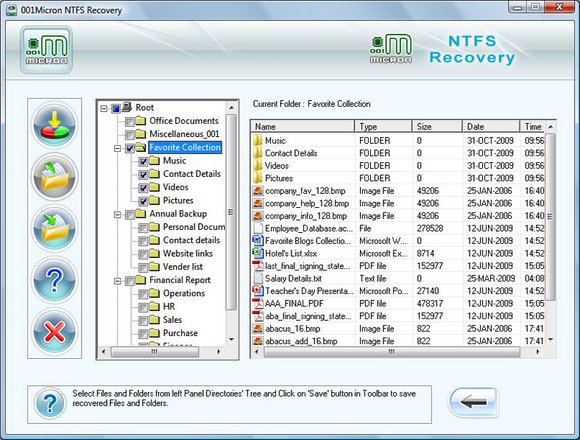The width and height of the screenshot is (580, 440).
Task: Sort file list by Type column header
Action: click(383, 126)
